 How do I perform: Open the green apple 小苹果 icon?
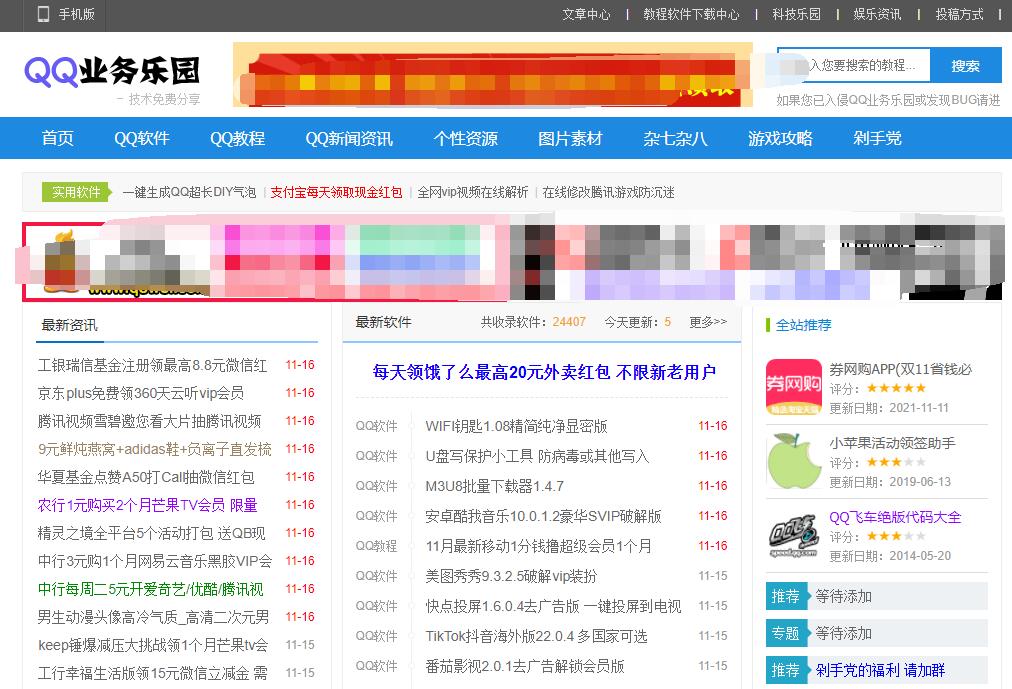(x=793, y=461)
